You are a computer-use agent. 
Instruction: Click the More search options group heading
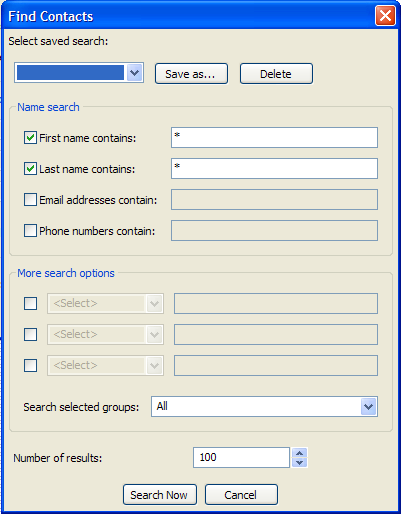(66, 273)
